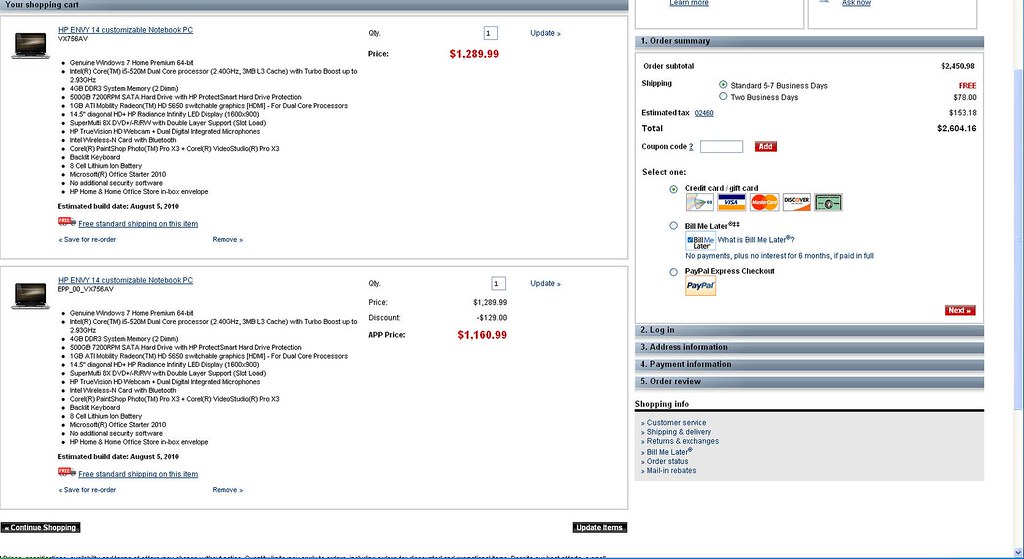Viewport: 1024px width, 559px height.
Task: Open Order status link
Action: point(667,461)
